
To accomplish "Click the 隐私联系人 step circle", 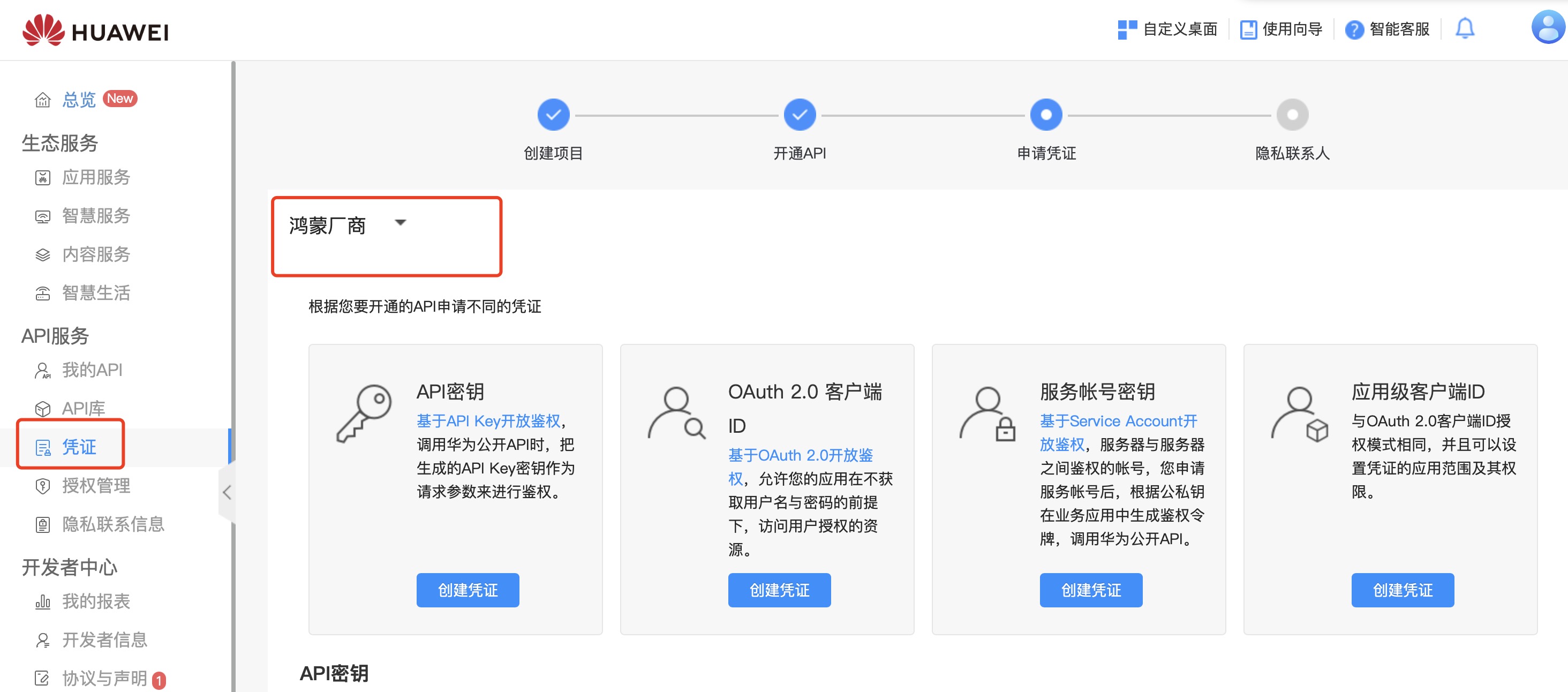I will pos(1292,115).
